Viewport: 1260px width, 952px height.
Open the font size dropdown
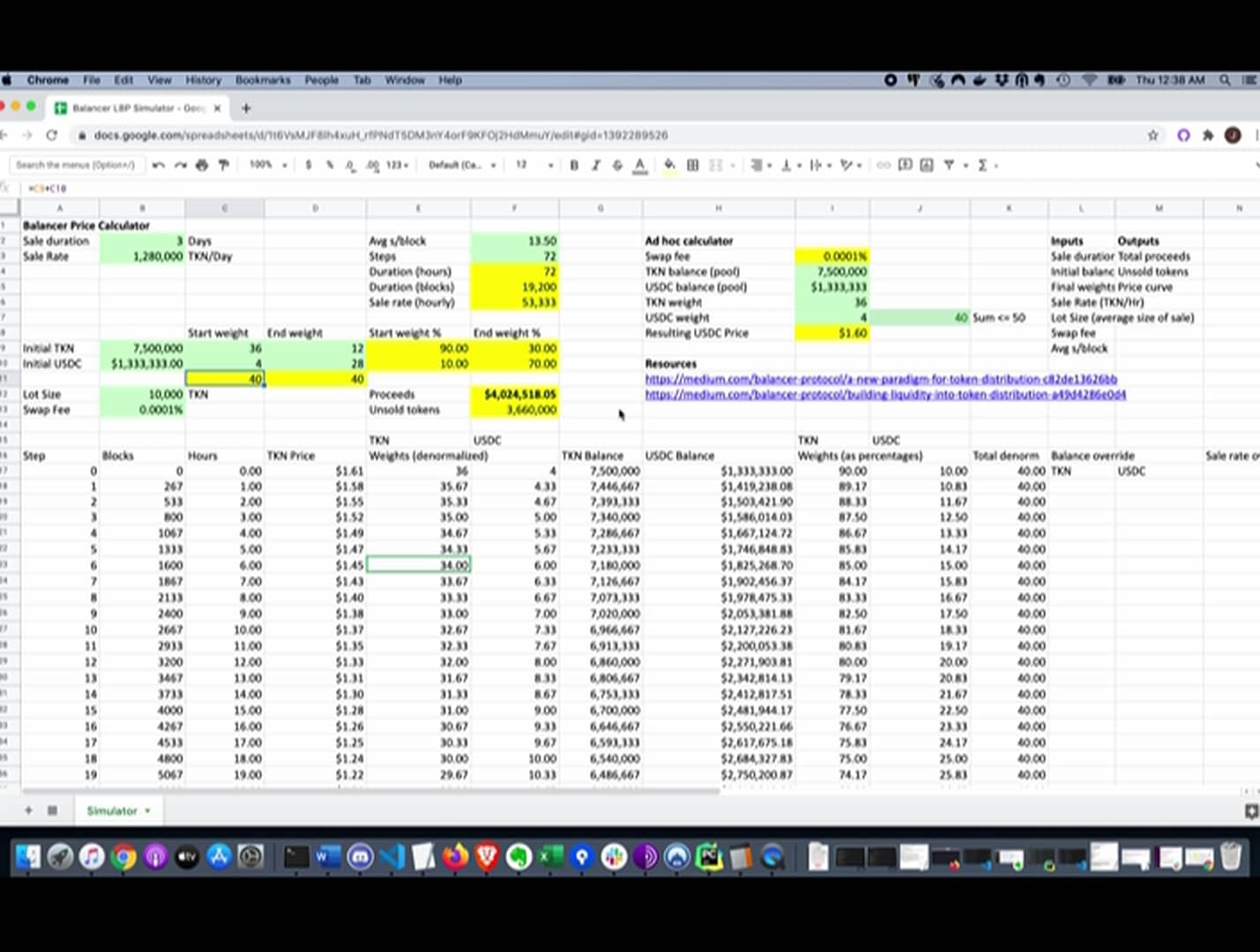coord(533,165)
